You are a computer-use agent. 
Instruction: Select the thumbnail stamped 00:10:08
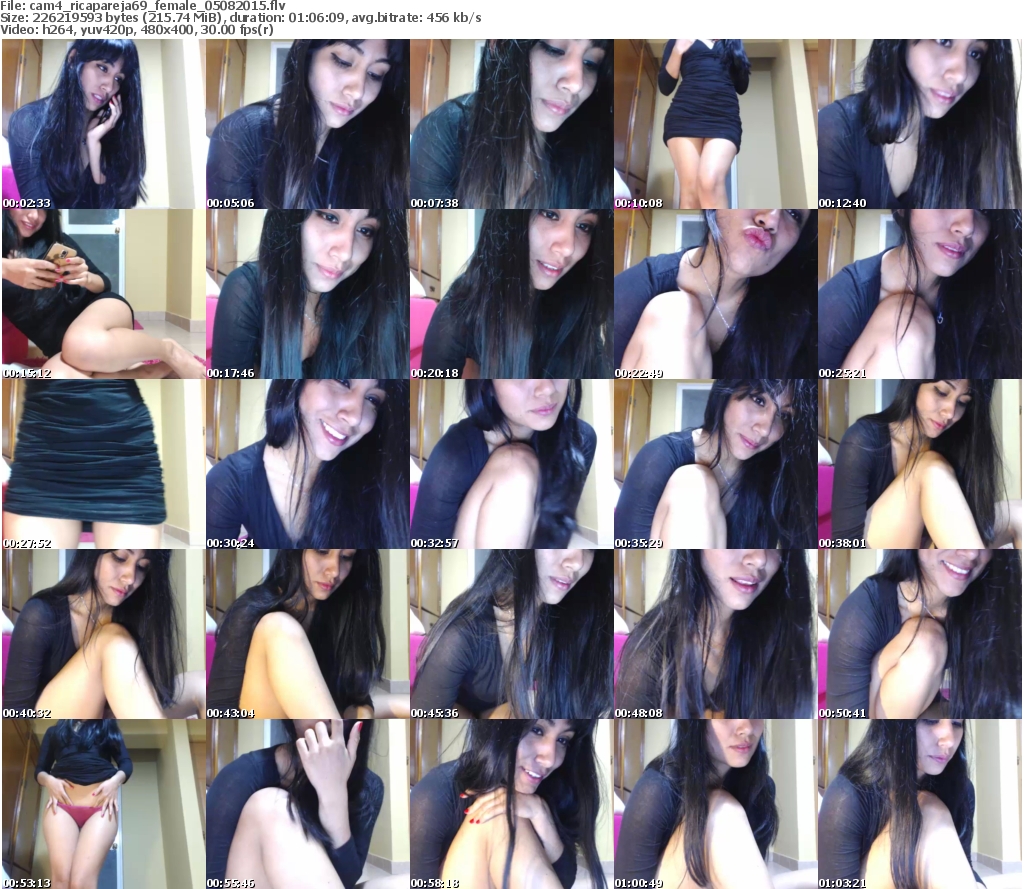(715, 124)
